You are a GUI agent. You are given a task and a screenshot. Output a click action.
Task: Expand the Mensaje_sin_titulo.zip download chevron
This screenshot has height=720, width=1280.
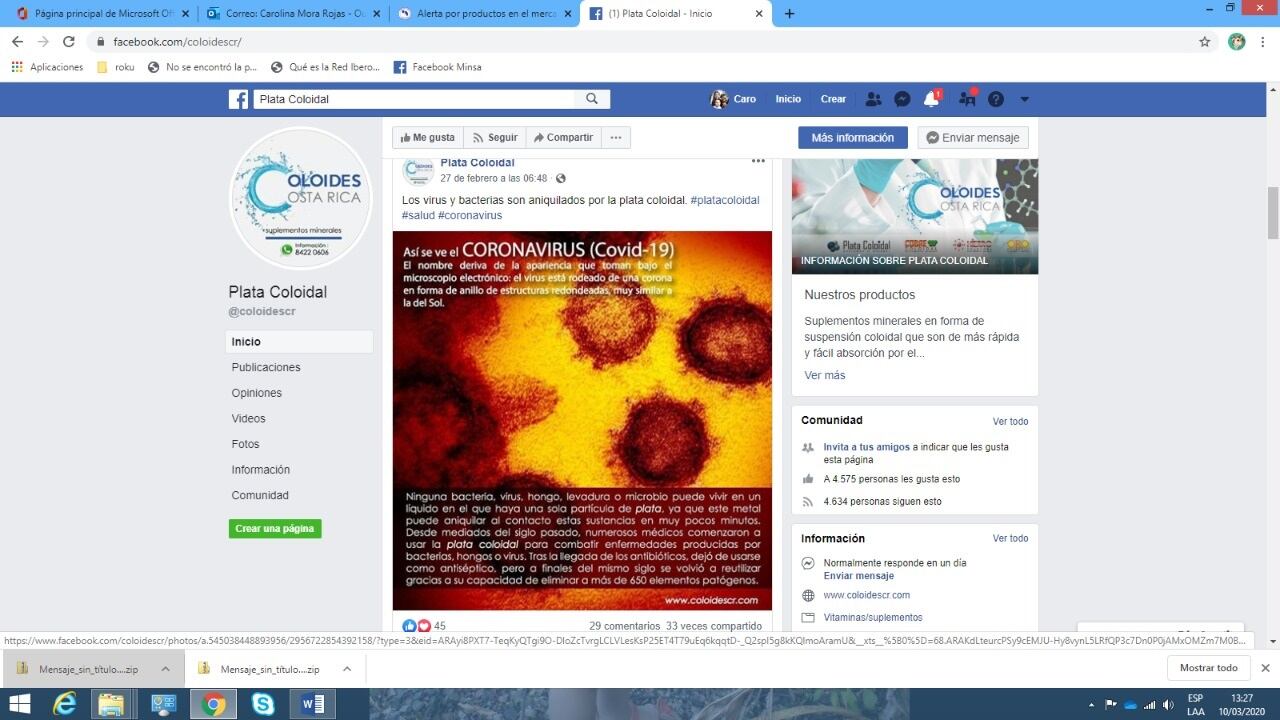(165, 668)
